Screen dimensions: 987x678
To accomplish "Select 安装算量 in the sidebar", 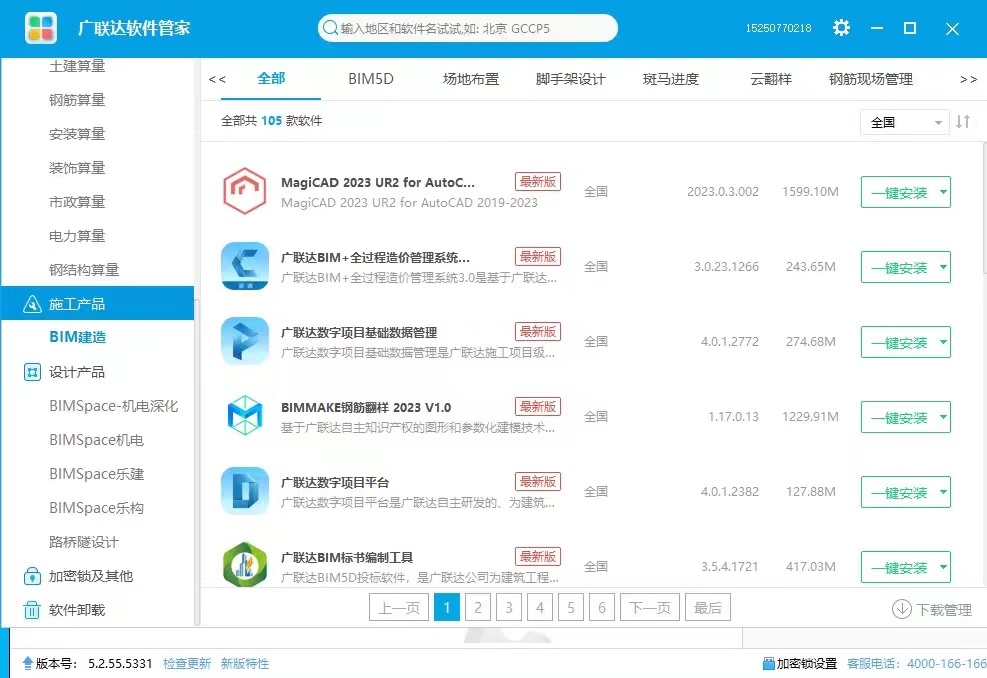I will (77, 133).
